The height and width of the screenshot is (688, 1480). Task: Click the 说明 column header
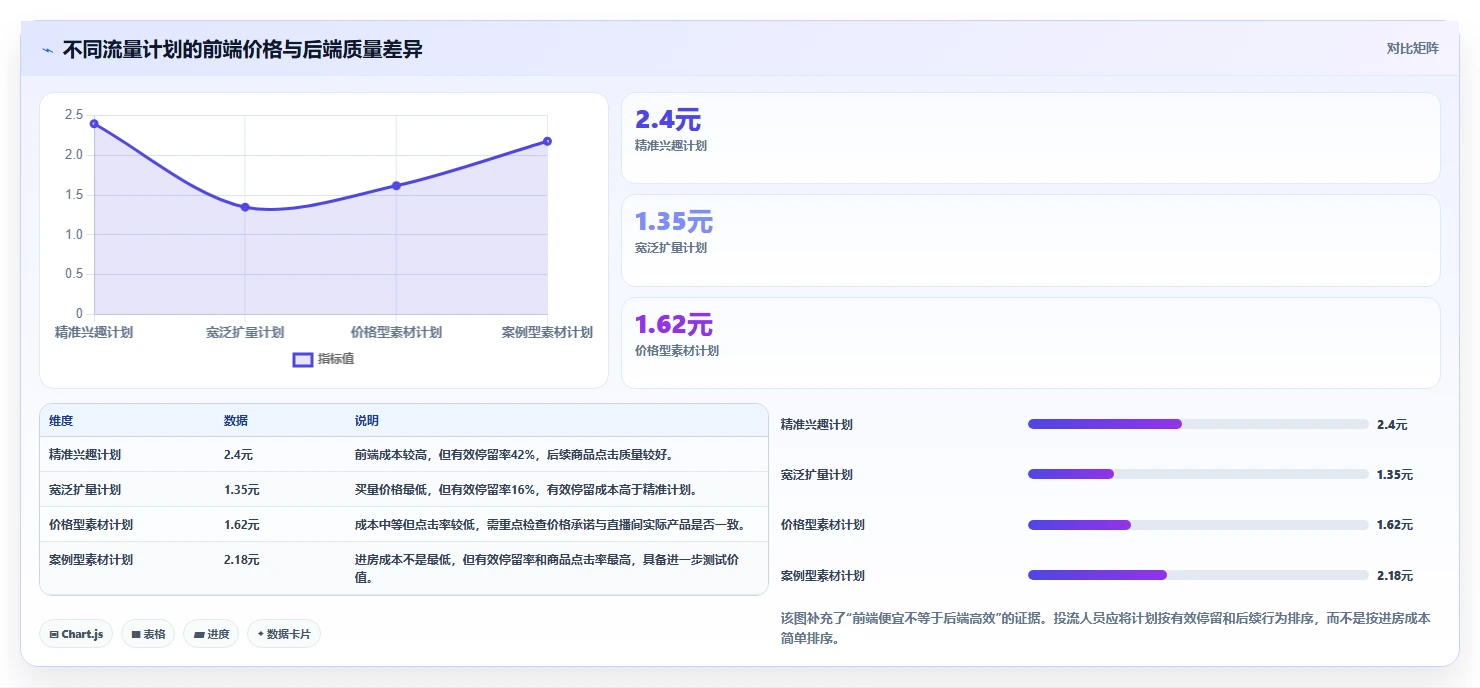click(367, 421)
